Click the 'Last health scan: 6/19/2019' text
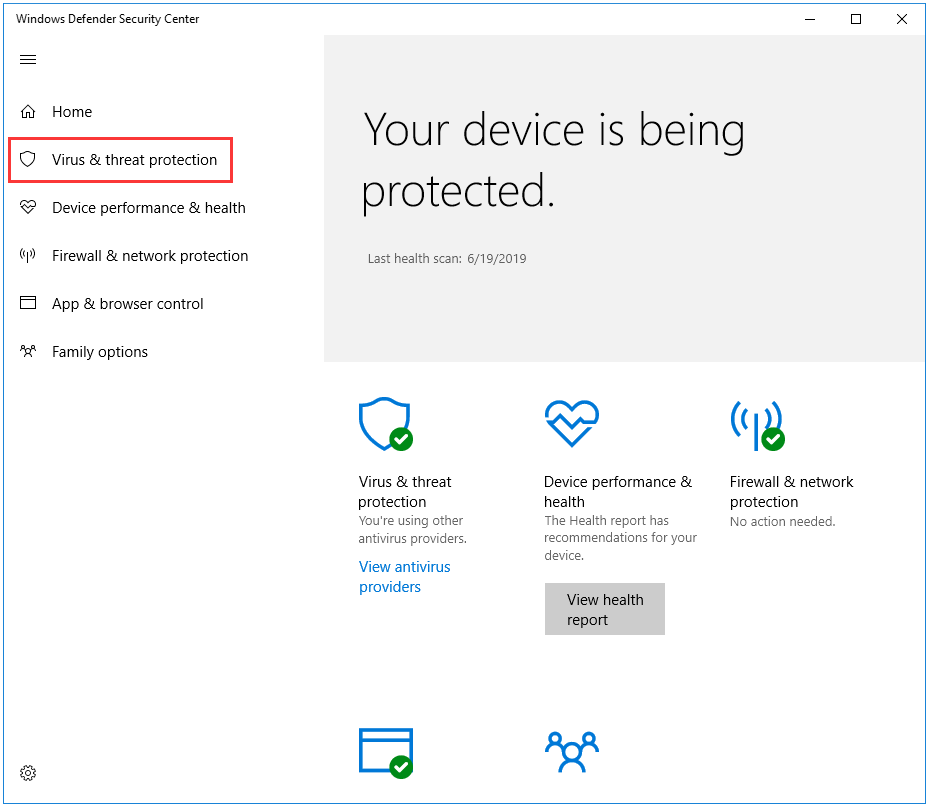Screen dimensions: 929x806 coord(447,258)
